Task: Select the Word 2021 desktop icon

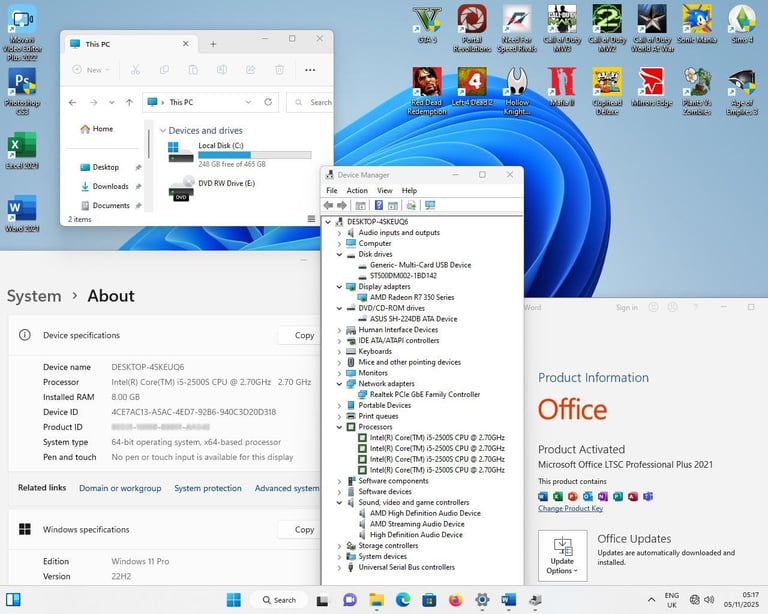Action: pyautogui.click(x=22, y=214)
